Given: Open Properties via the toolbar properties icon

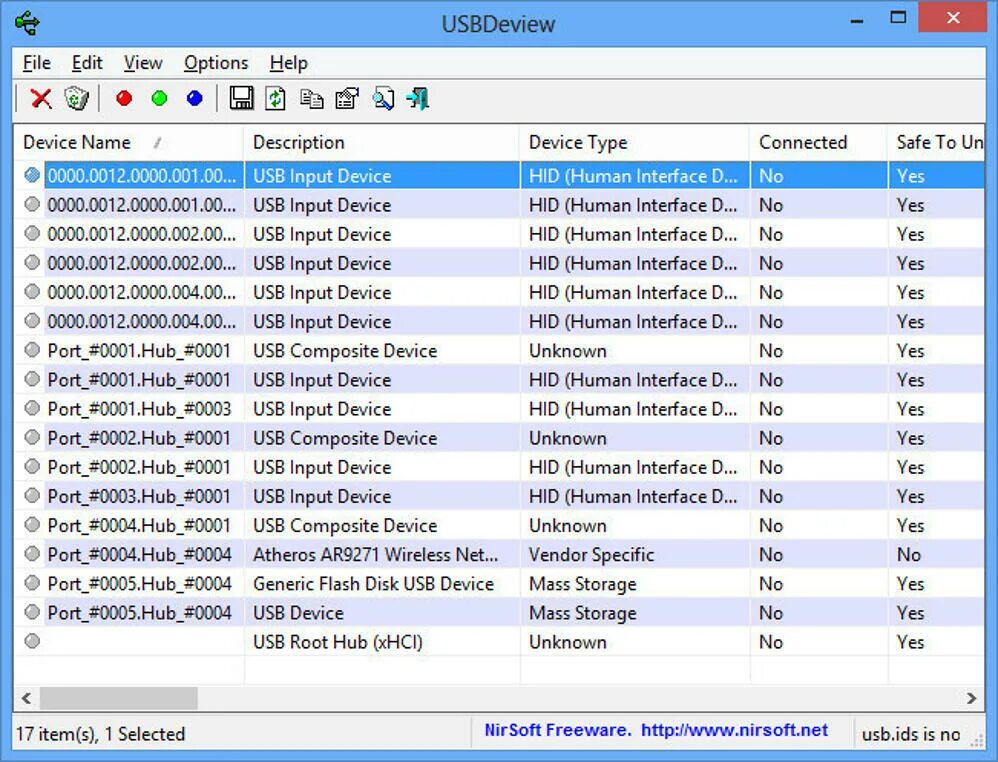Looking at the screenshot, I should click(x=345, y=98).
